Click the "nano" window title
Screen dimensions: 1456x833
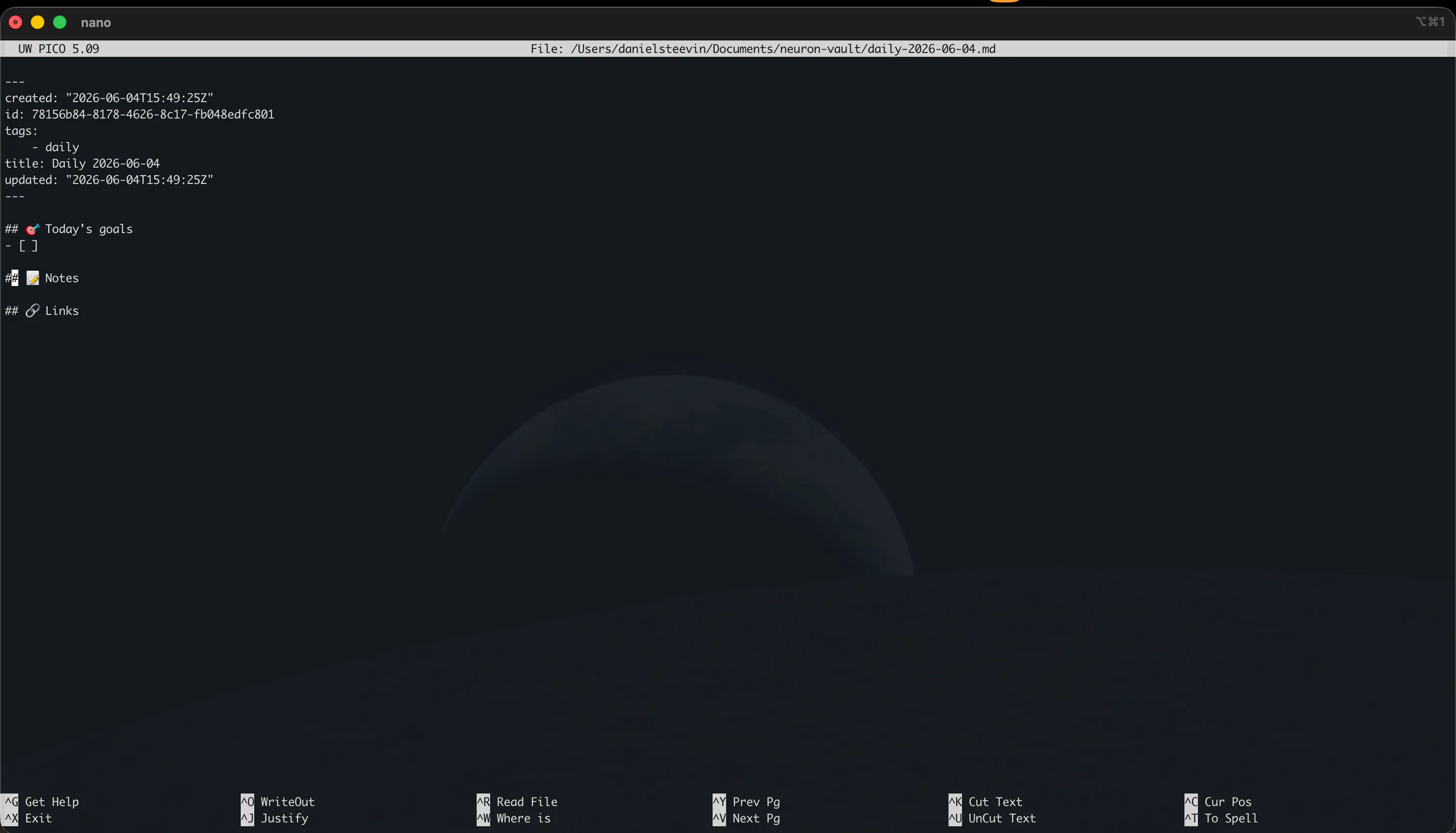tap(96, 23)
